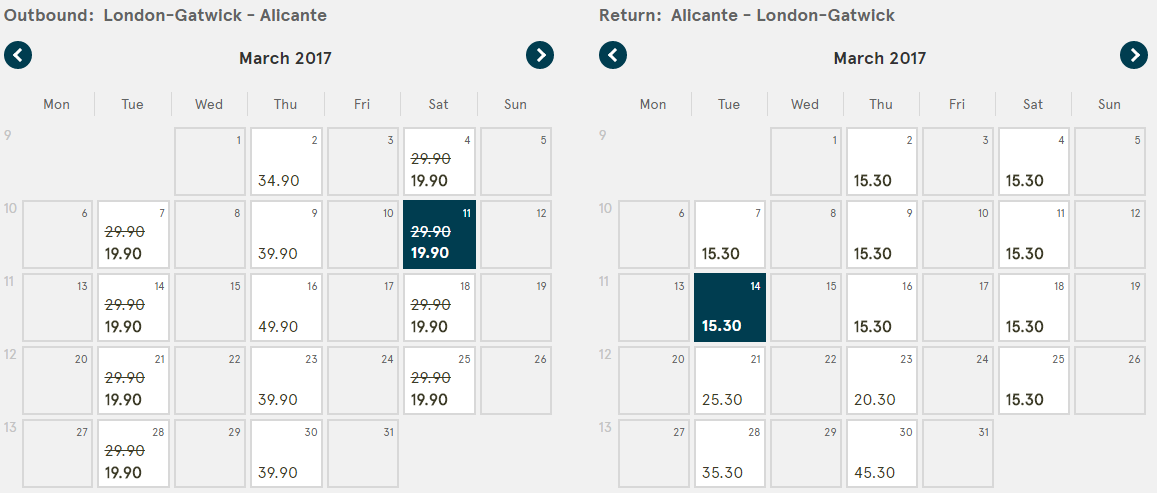Select outbound March 2 fare 34.90
Image resolution: width=1157 pixels, height=493 pixels.
[x=286, y=162]
